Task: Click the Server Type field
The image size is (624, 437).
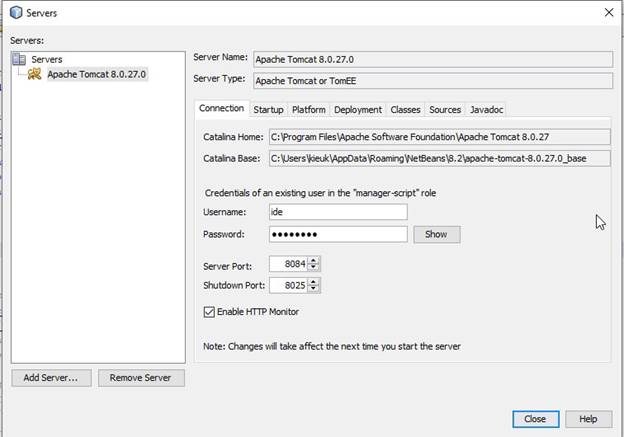Action: coord(433,81)
